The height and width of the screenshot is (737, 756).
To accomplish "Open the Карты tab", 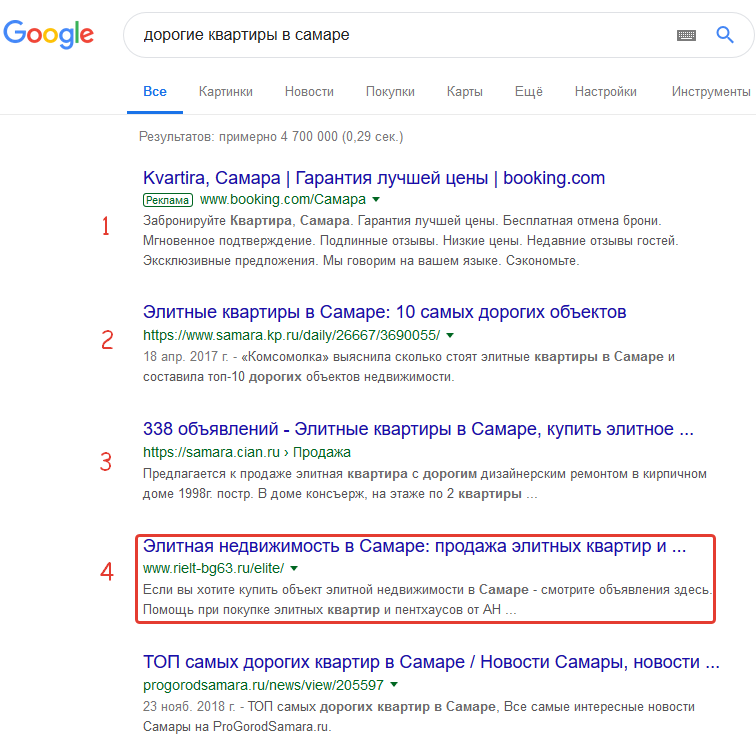I will 464,92.
